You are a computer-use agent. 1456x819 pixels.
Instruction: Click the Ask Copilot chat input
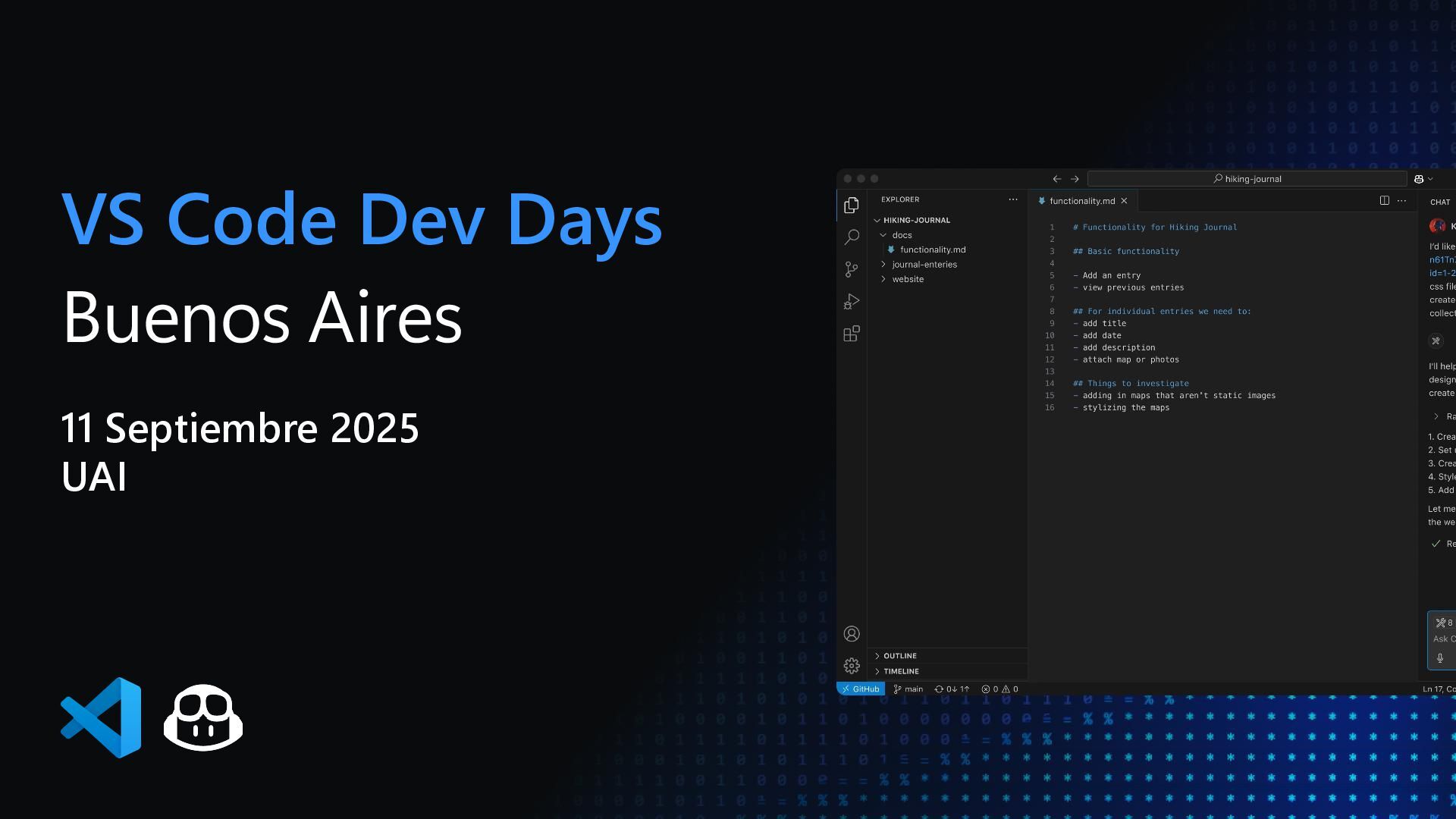point(1442,639)
